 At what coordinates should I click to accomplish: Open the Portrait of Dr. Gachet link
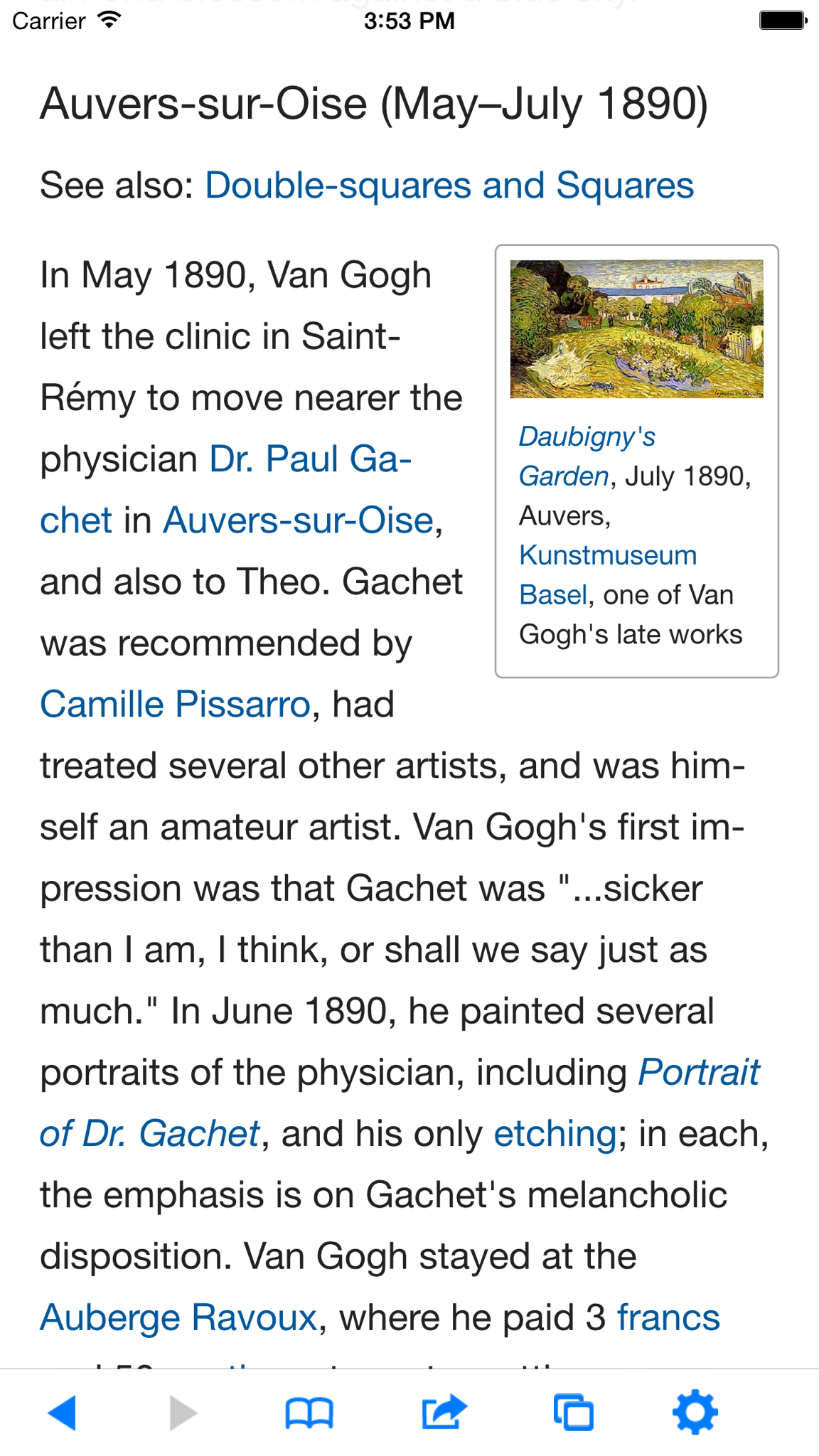(400, 1103)
